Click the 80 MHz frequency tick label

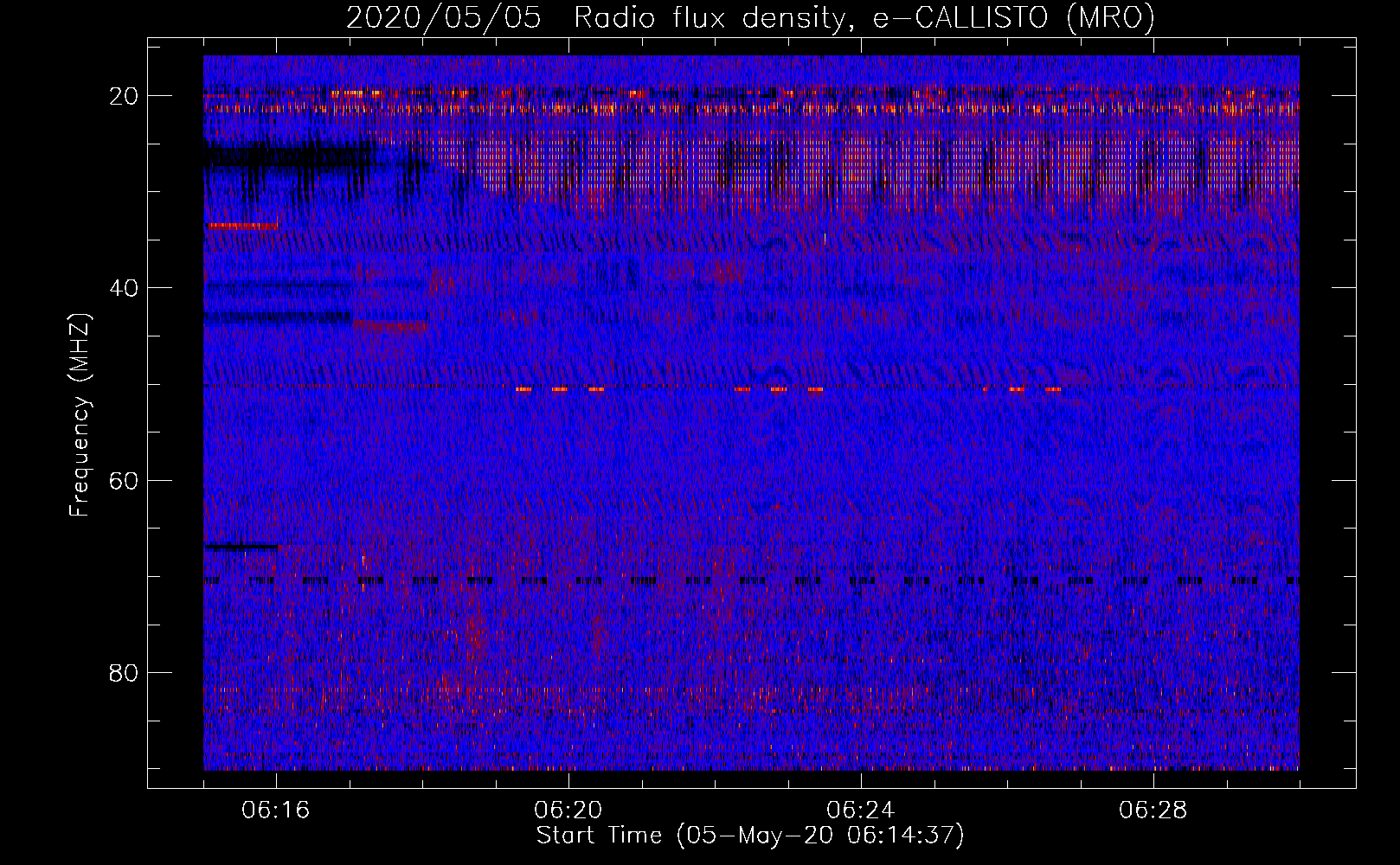point(125,672)
